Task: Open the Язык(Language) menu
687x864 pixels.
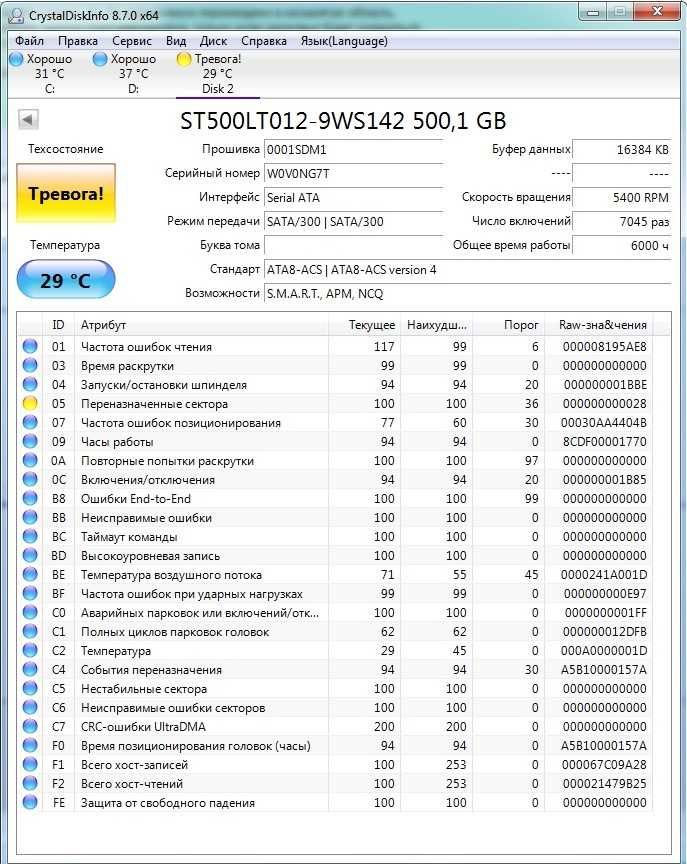Action: point(344,41)
